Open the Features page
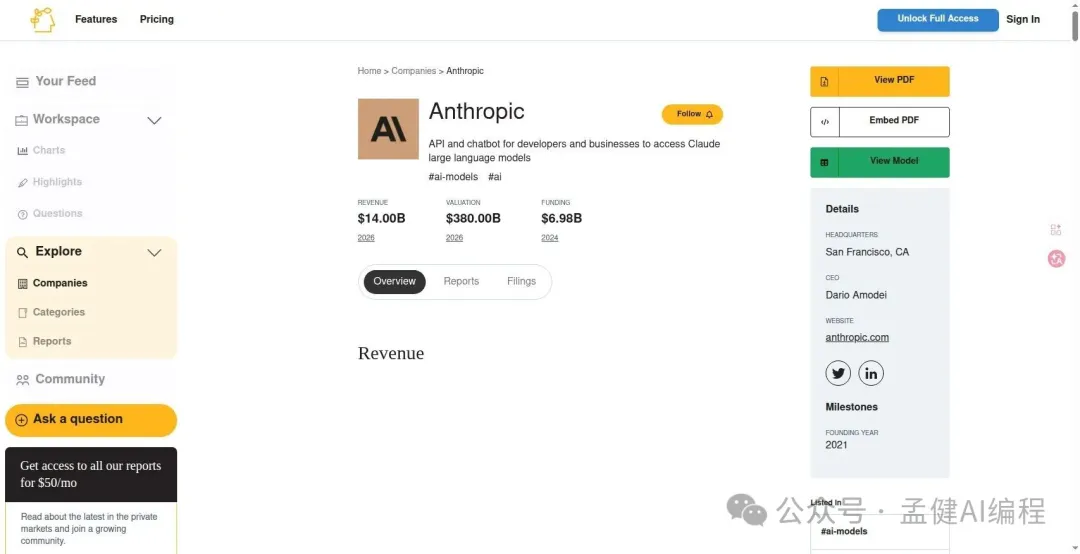 pos(96,19)
